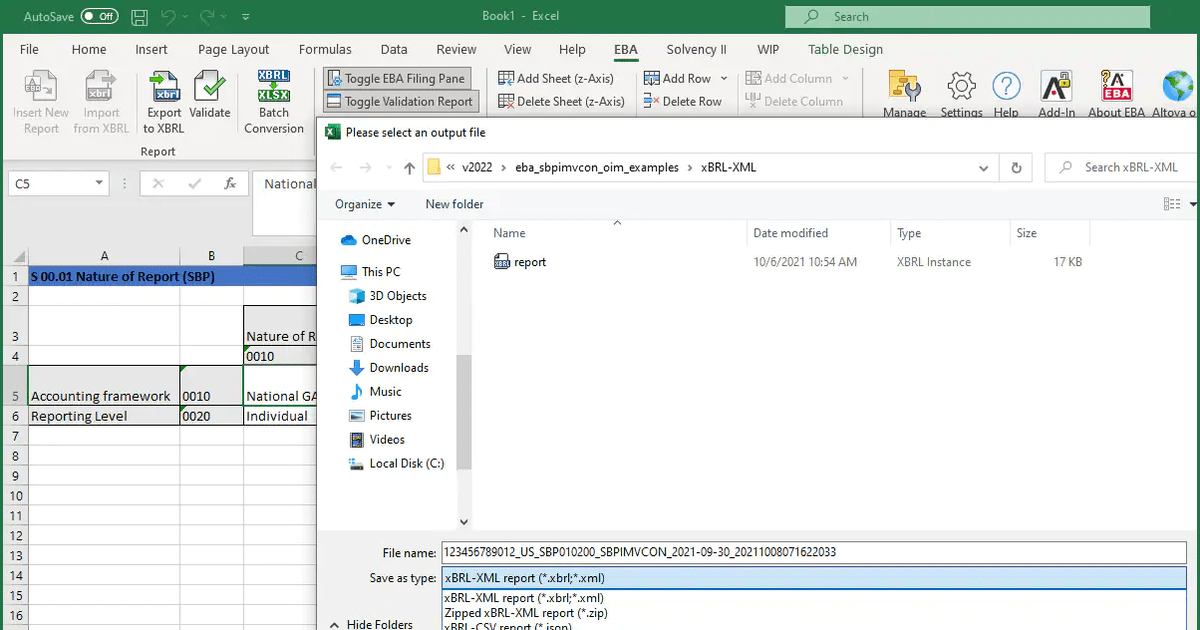Open the Organize dropdown
The width and height of the screenshot is (1200, 630).
click(363, 204)
